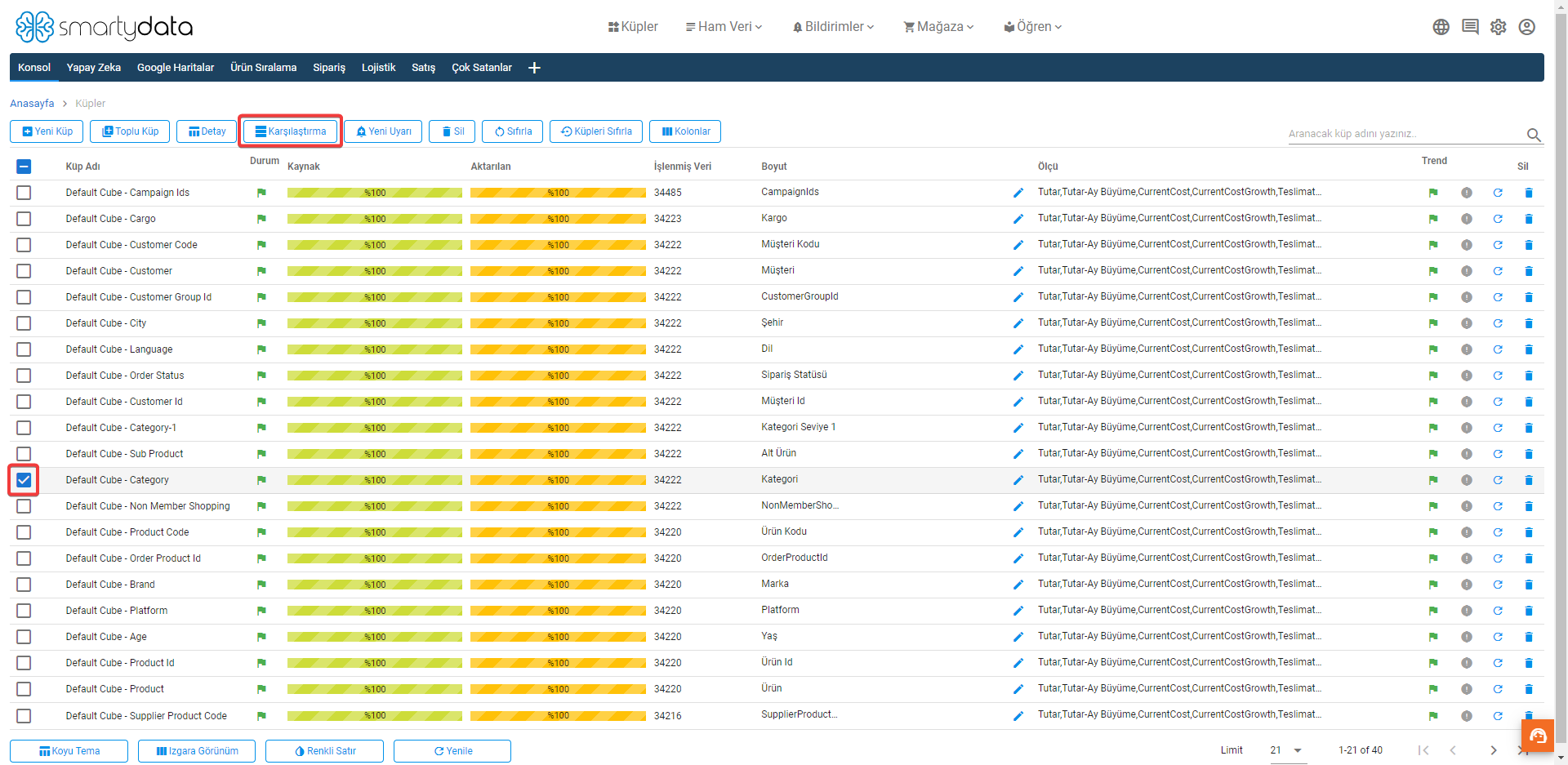Click the Küpleri Sıfırla button
The width and height of the screenshot is (1568, 765).
click(x=596, y=131)
